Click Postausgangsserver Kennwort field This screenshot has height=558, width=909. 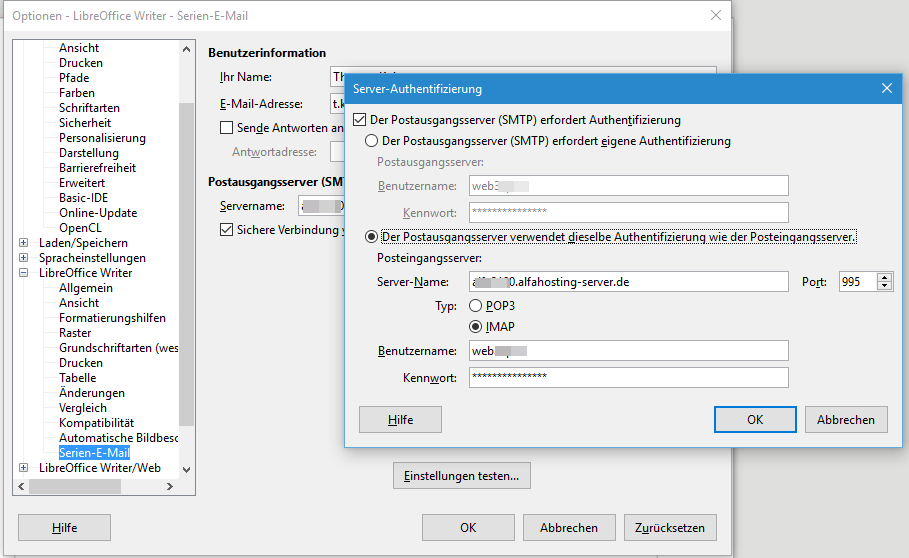[x=628, y=213]
